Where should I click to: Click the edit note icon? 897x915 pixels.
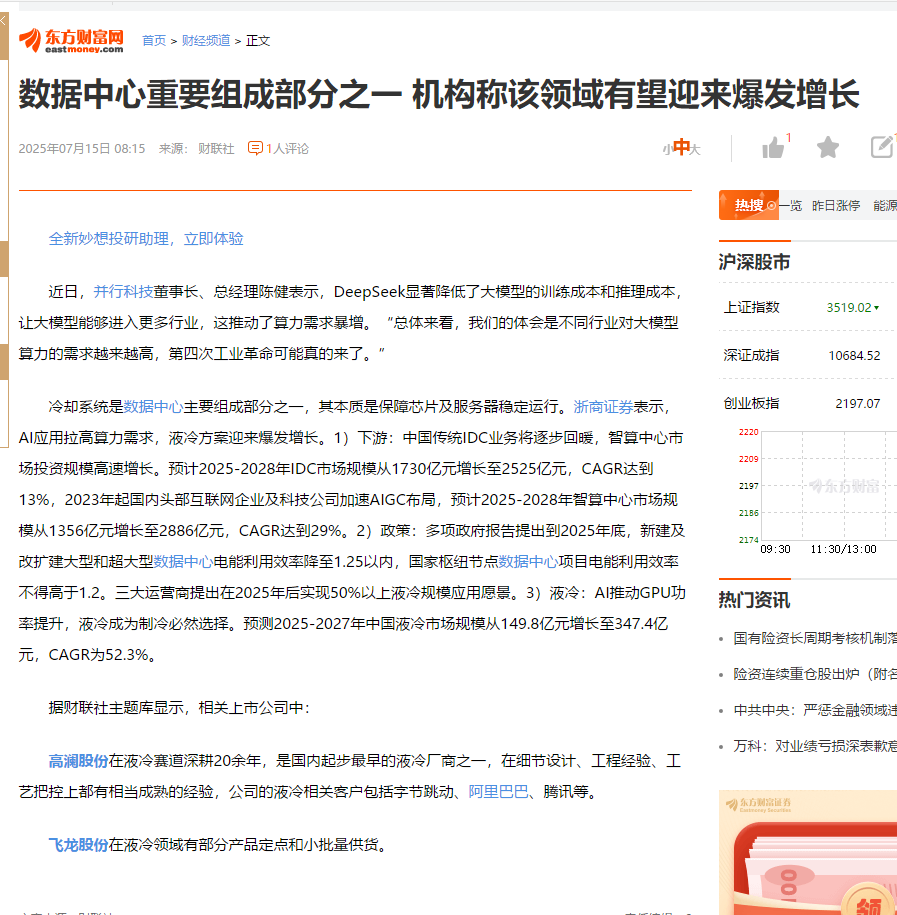(882, 146)
